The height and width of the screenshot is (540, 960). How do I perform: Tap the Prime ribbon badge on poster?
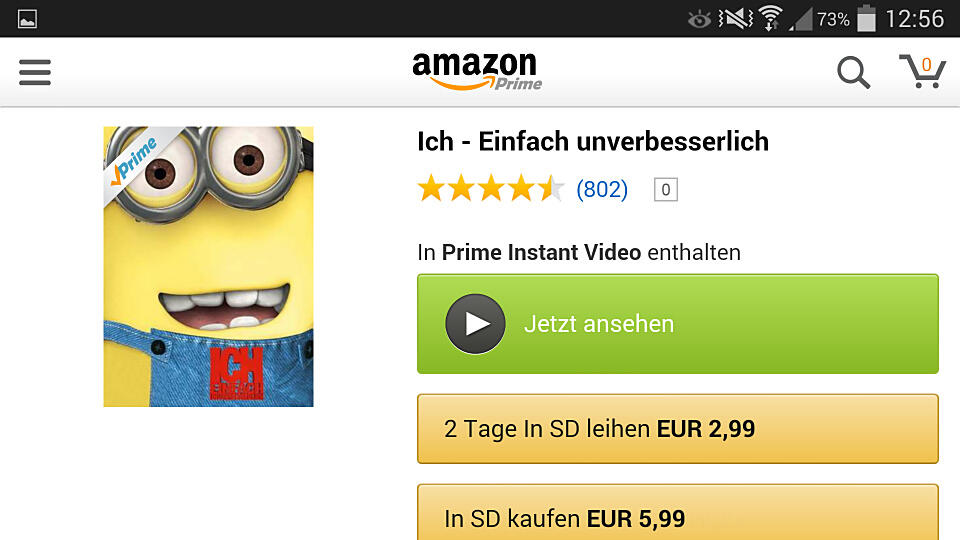(135, 160)
